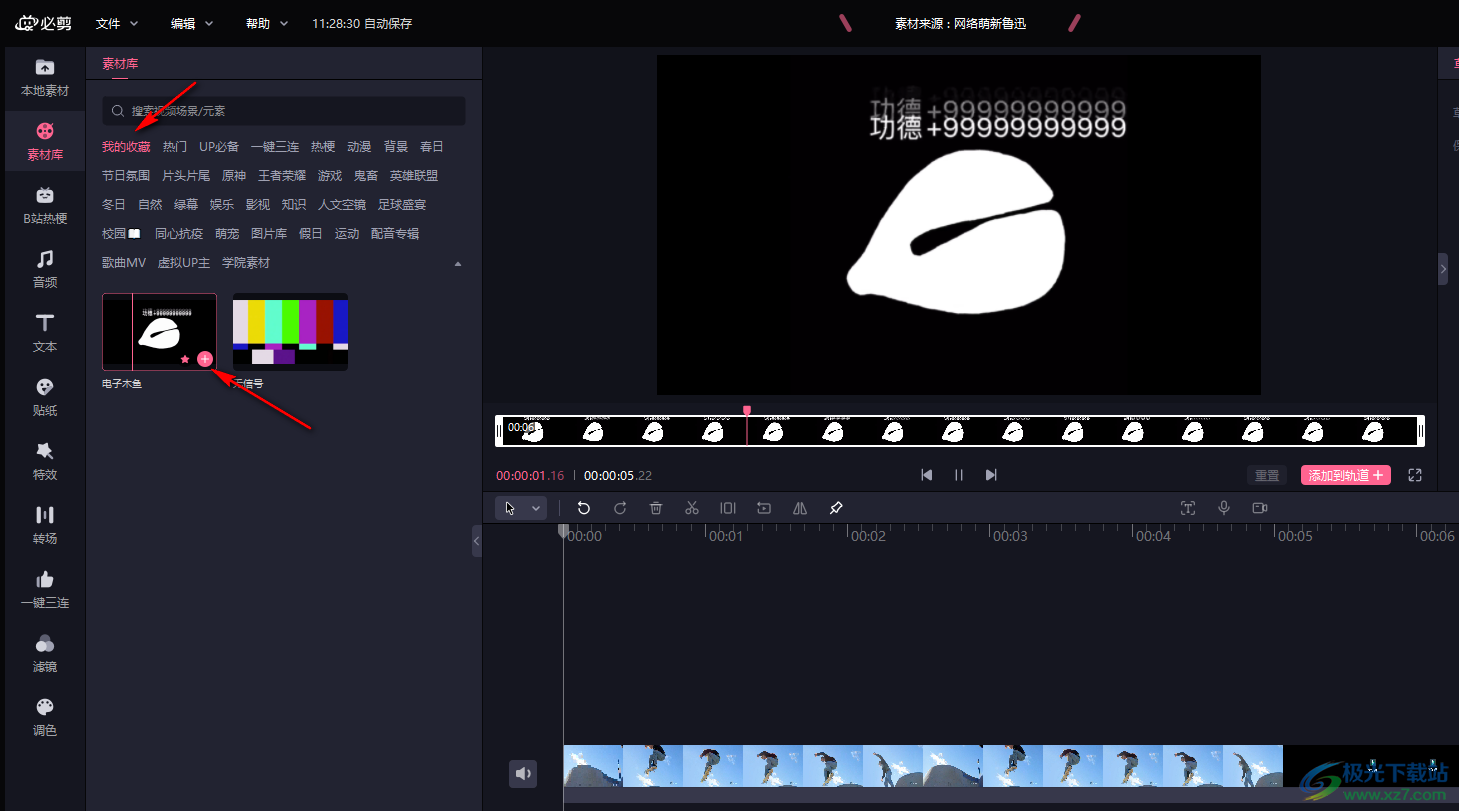Image resolution: width=1459 pixels, height=811 pixels.
Task: Select the 学院素材 category tag
Action: (246, 263)
